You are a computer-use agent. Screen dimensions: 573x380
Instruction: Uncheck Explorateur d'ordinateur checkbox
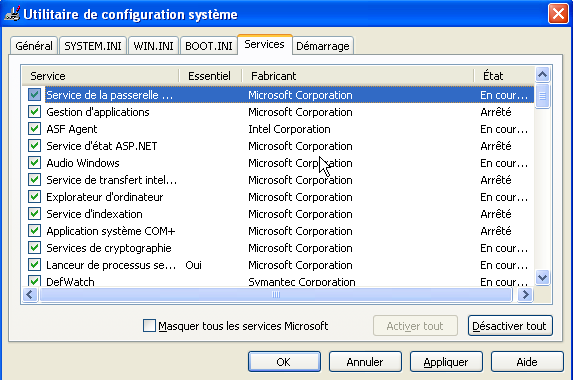click(x=34, y=197)
